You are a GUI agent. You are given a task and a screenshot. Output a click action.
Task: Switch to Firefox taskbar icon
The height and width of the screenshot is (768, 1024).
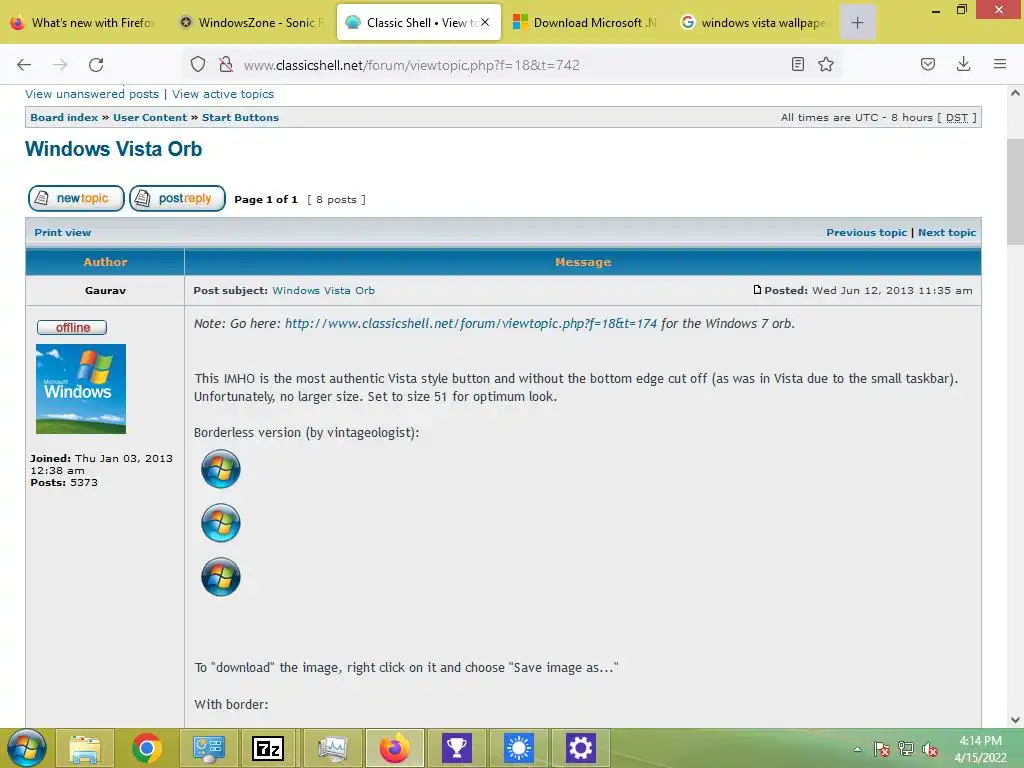click(x=394, y=748)
